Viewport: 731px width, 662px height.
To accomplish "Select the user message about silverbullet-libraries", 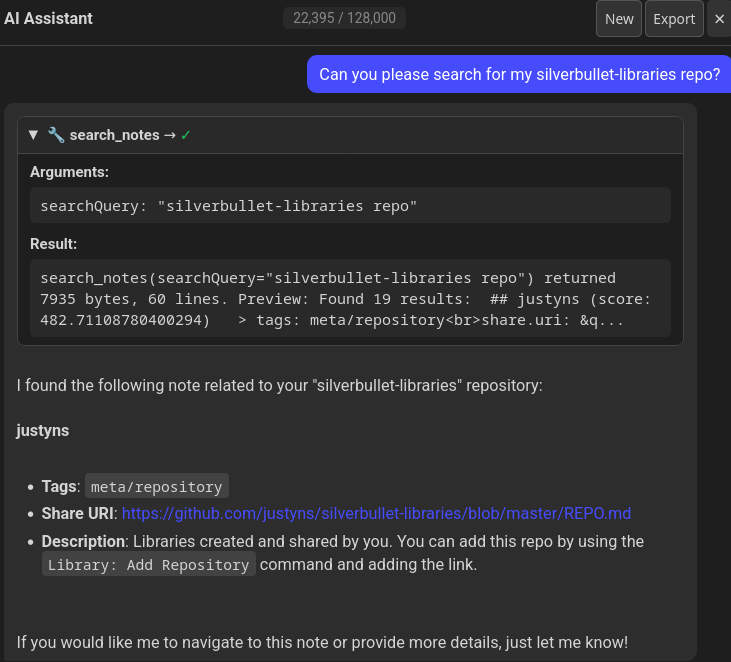I will (x=519, y=74).
